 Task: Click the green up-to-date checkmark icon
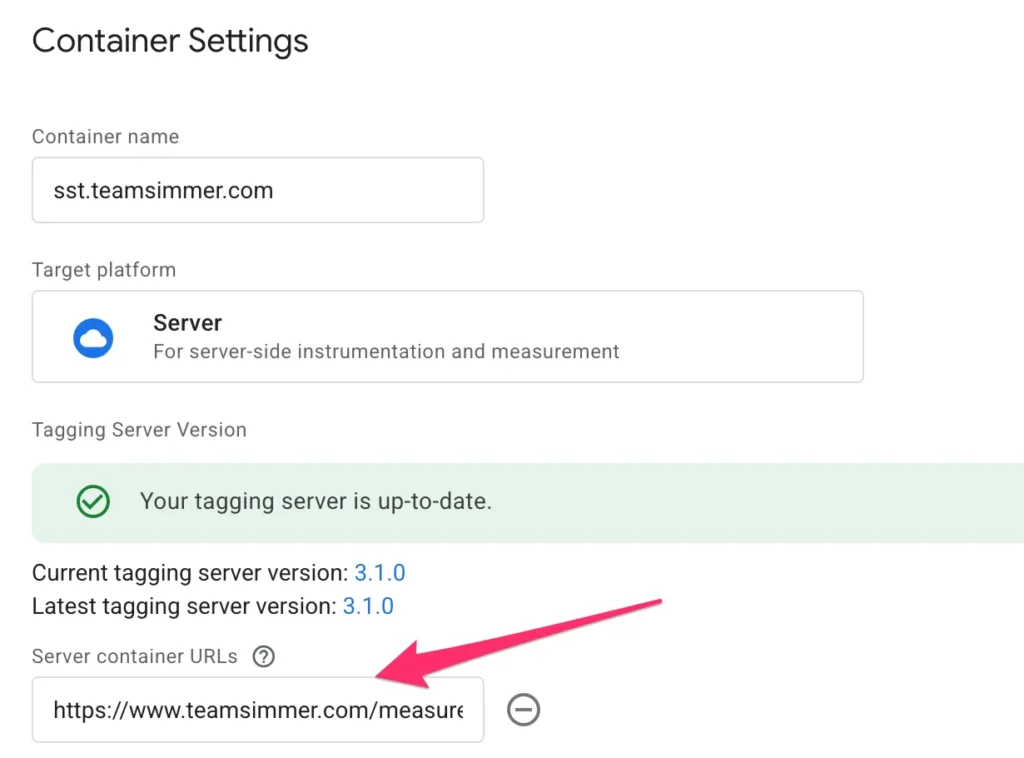click(x=93, y=501)
